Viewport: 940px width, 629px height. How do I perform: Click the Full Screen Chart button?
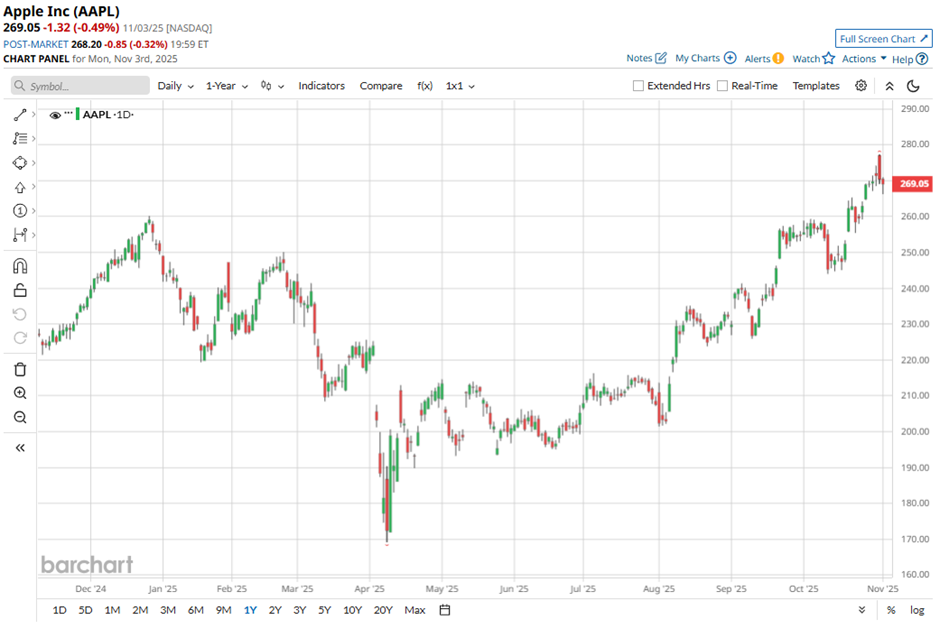point(884,38)
